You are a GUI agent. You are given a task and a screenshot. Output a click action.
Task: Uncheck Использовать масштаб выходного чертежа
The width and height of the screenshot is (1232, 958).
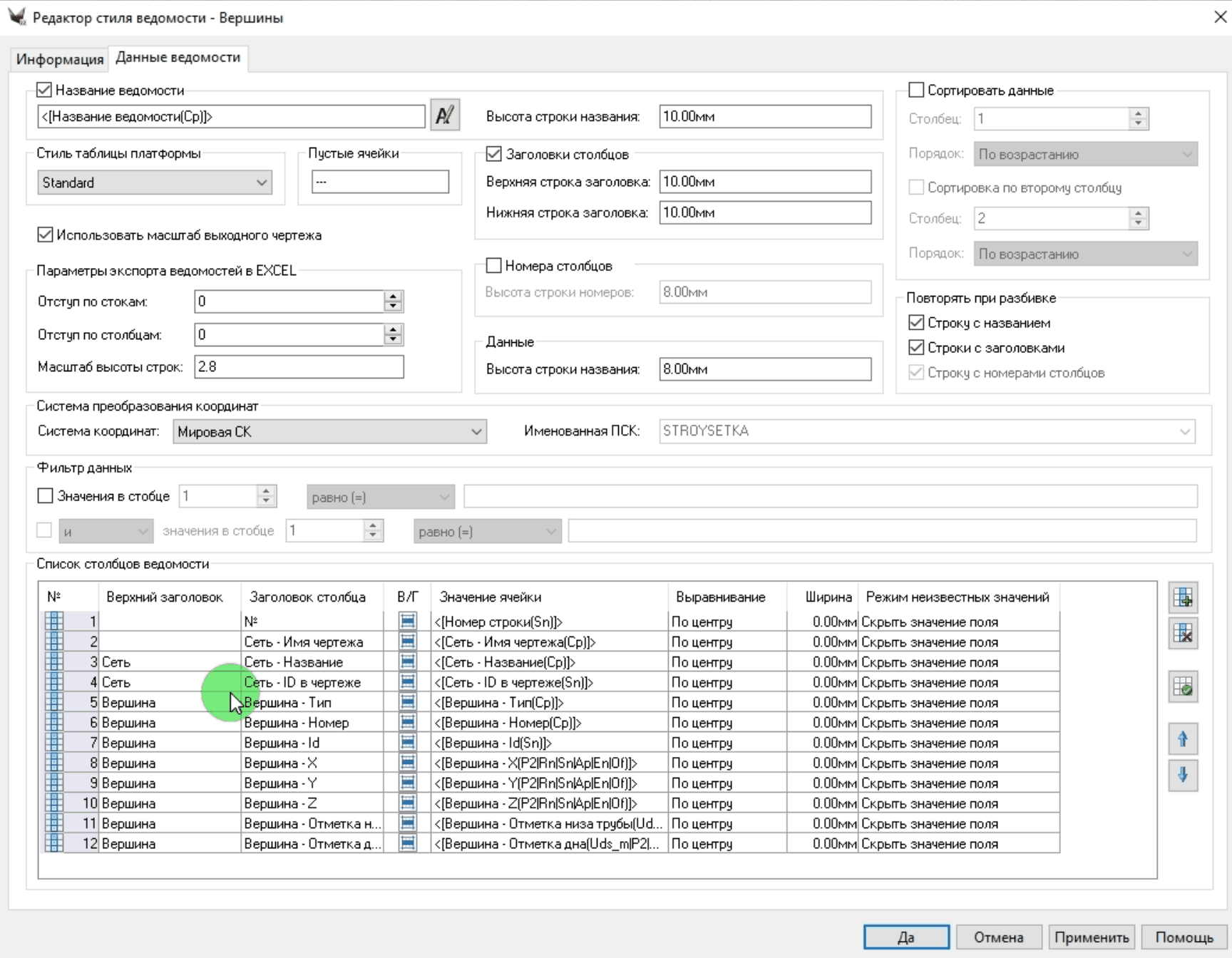pyautogui.click(x=45, y=235)
